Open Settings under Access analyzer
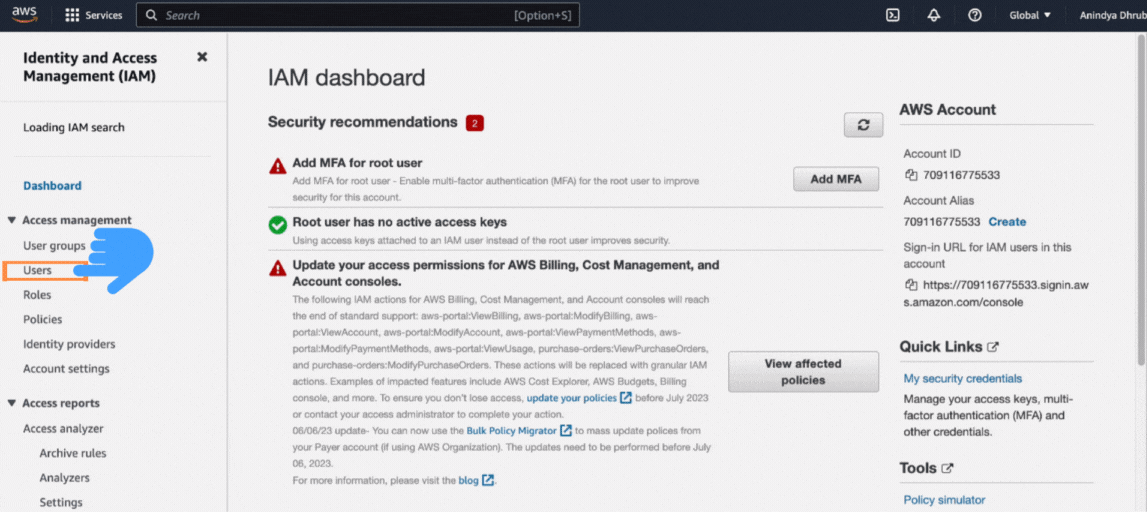 pyautogui.click(x=61, y=503)
